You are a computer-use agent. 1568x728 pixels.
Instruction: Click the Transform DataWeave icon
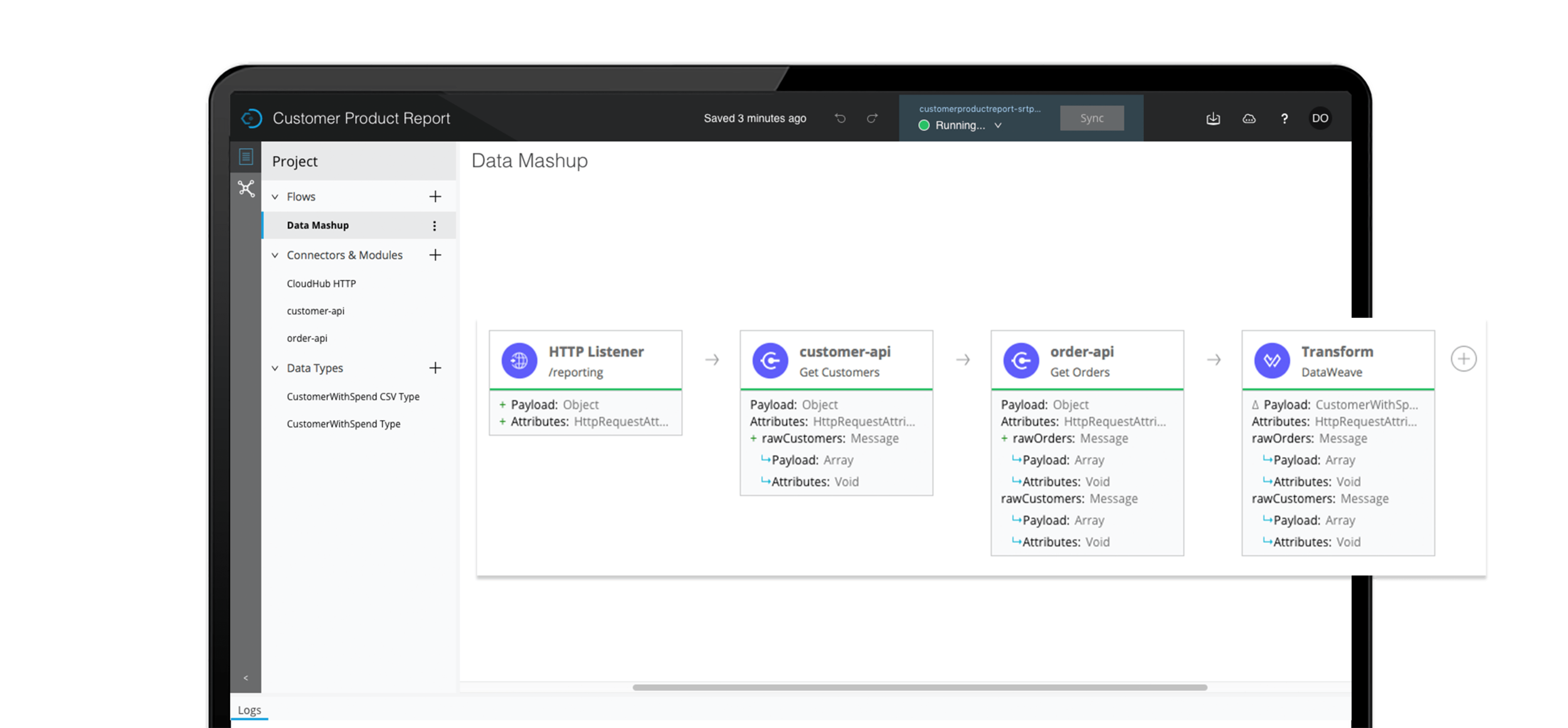(1271, 361)
